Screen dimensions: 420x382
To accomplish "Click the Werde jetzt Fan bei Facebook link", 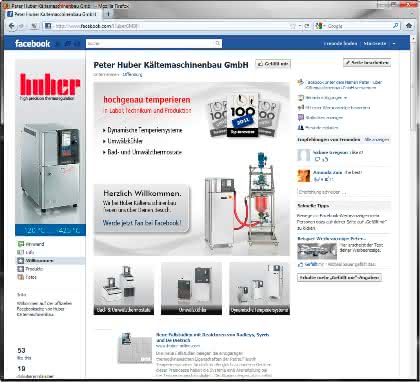I will [x=142, y=222].
